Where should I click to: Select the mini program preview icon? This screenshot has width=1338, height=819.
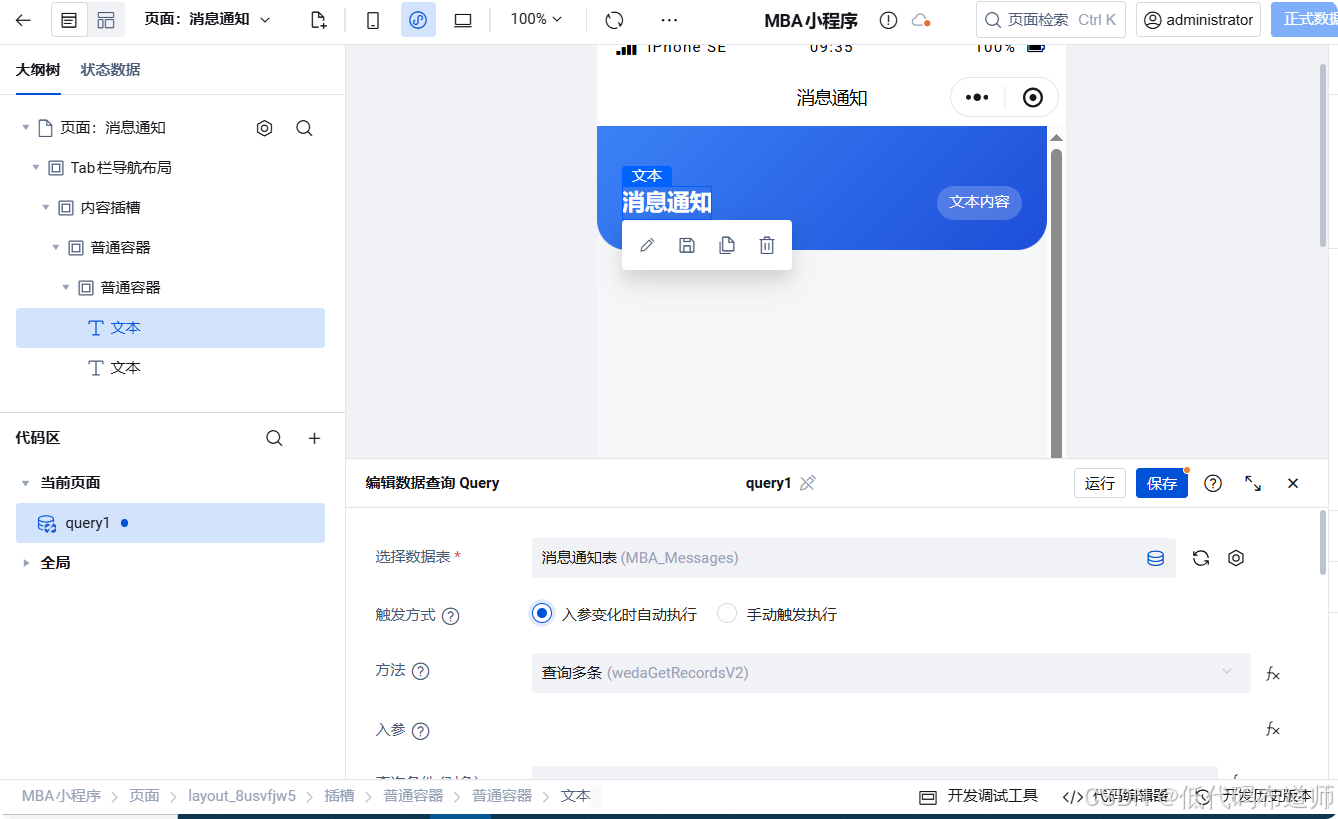(x=418, y=20)
